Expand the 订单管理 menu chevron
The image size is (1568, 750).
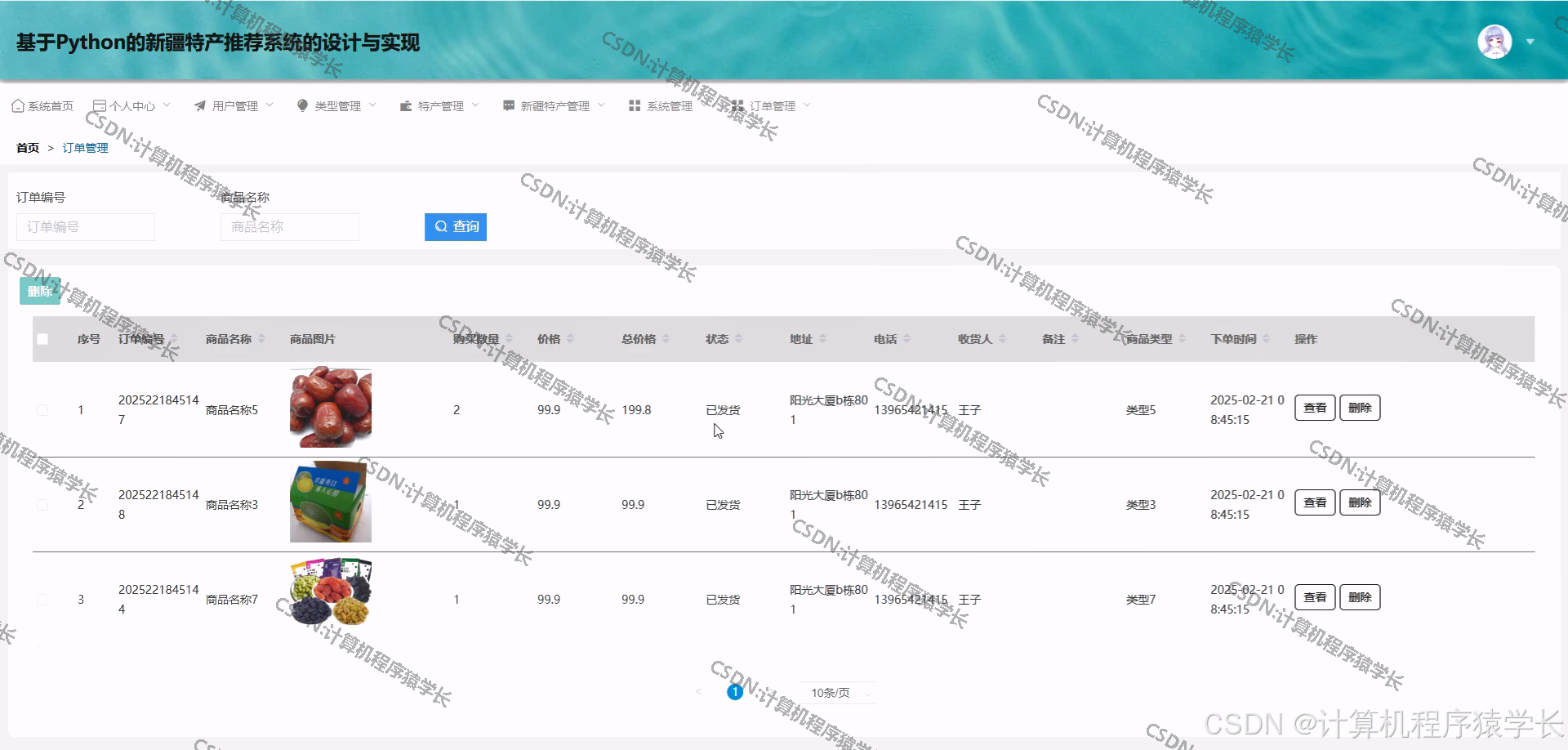pyautogui.click(x=807, y=105)
